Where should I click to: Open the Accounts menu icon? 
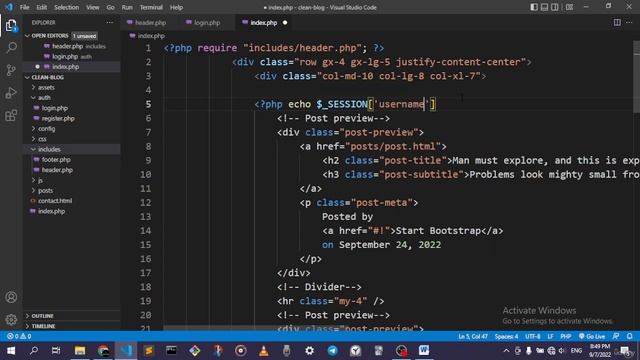click(11, 297)
